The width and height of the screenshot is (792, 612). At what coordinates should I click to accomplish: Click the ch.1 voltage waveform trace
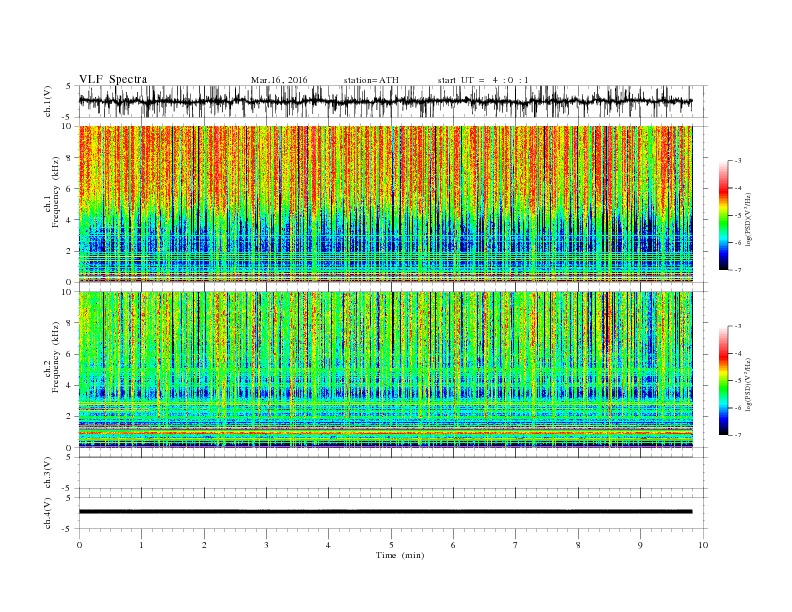pos(385,101)
